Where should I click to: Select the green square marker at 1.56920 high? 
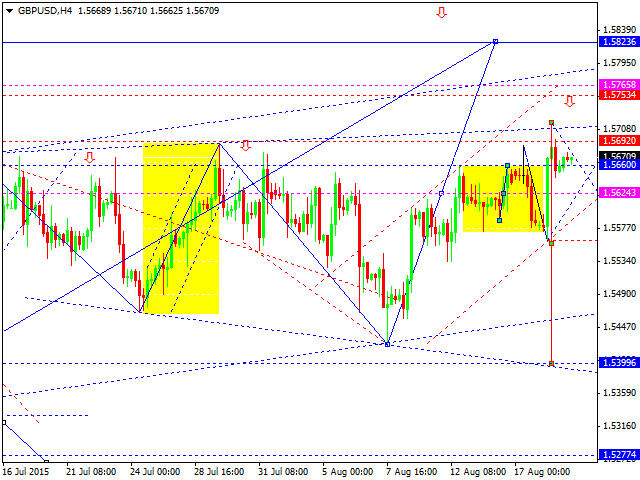point(552,123)
